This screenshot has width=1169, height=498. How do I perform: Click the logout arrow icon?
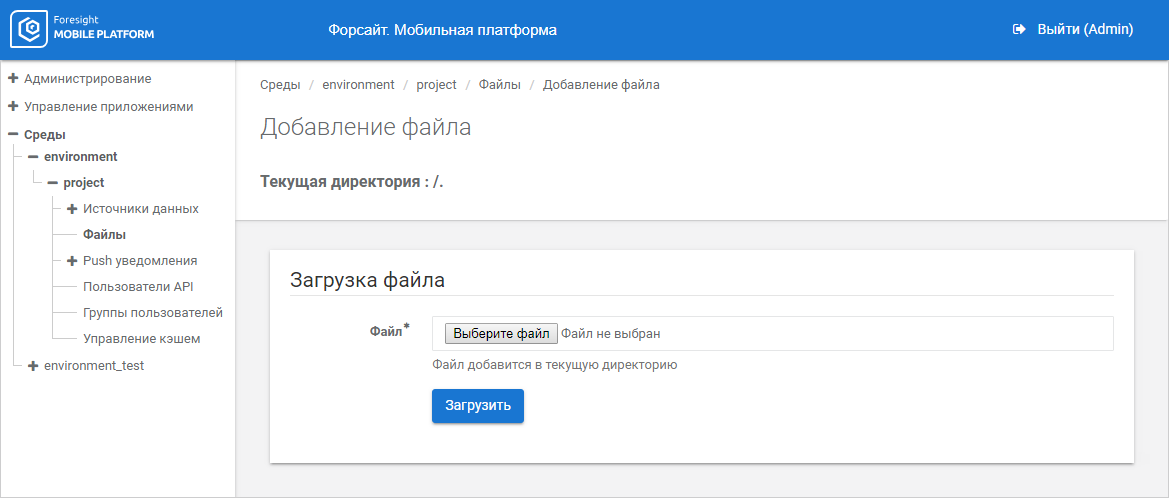coord(1019,30)
